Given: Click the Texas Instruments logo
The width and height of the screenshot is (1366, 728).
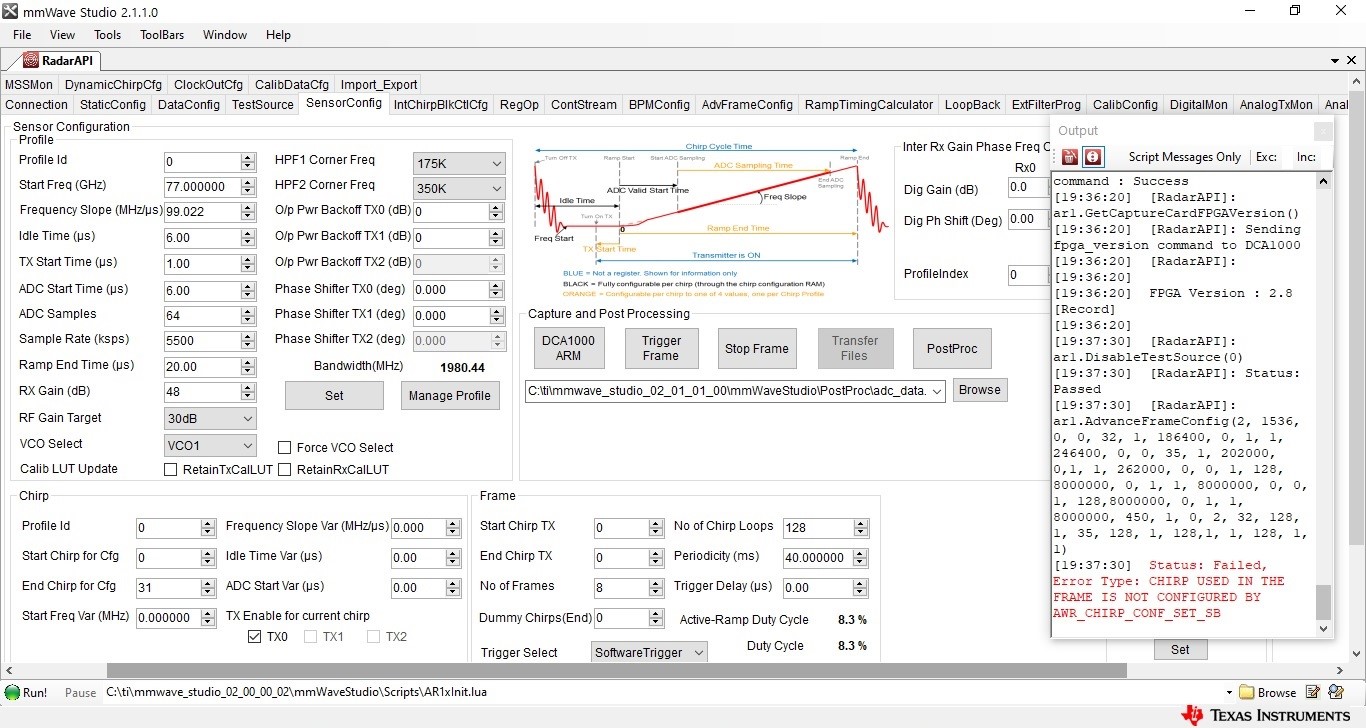Looking at the screenshot, I should tap(1265, 715).
